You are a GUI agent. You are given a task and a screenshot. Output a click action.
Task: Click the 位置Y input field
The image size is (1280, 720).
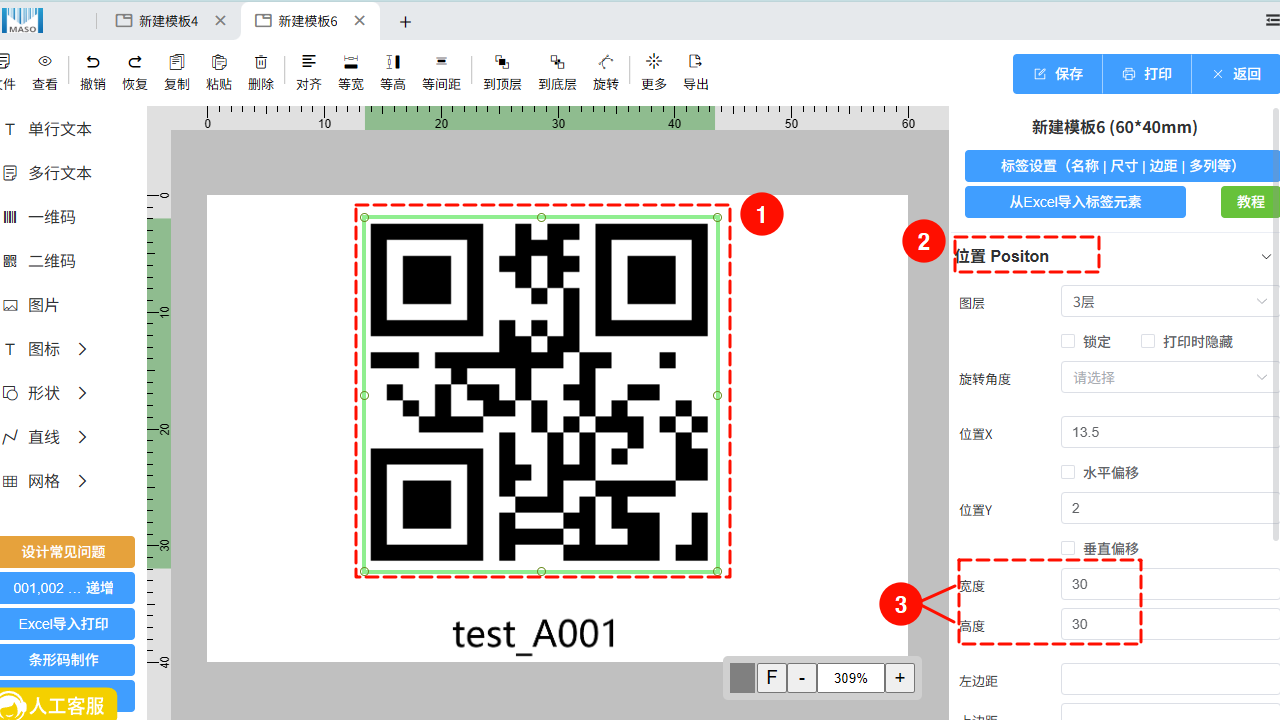1170,508
